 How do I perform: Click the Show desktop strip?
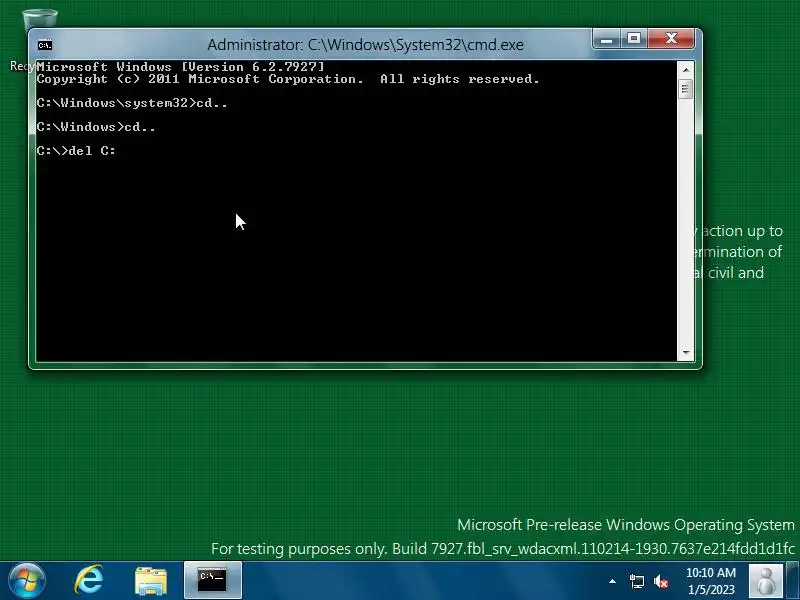tap(793, 581)
